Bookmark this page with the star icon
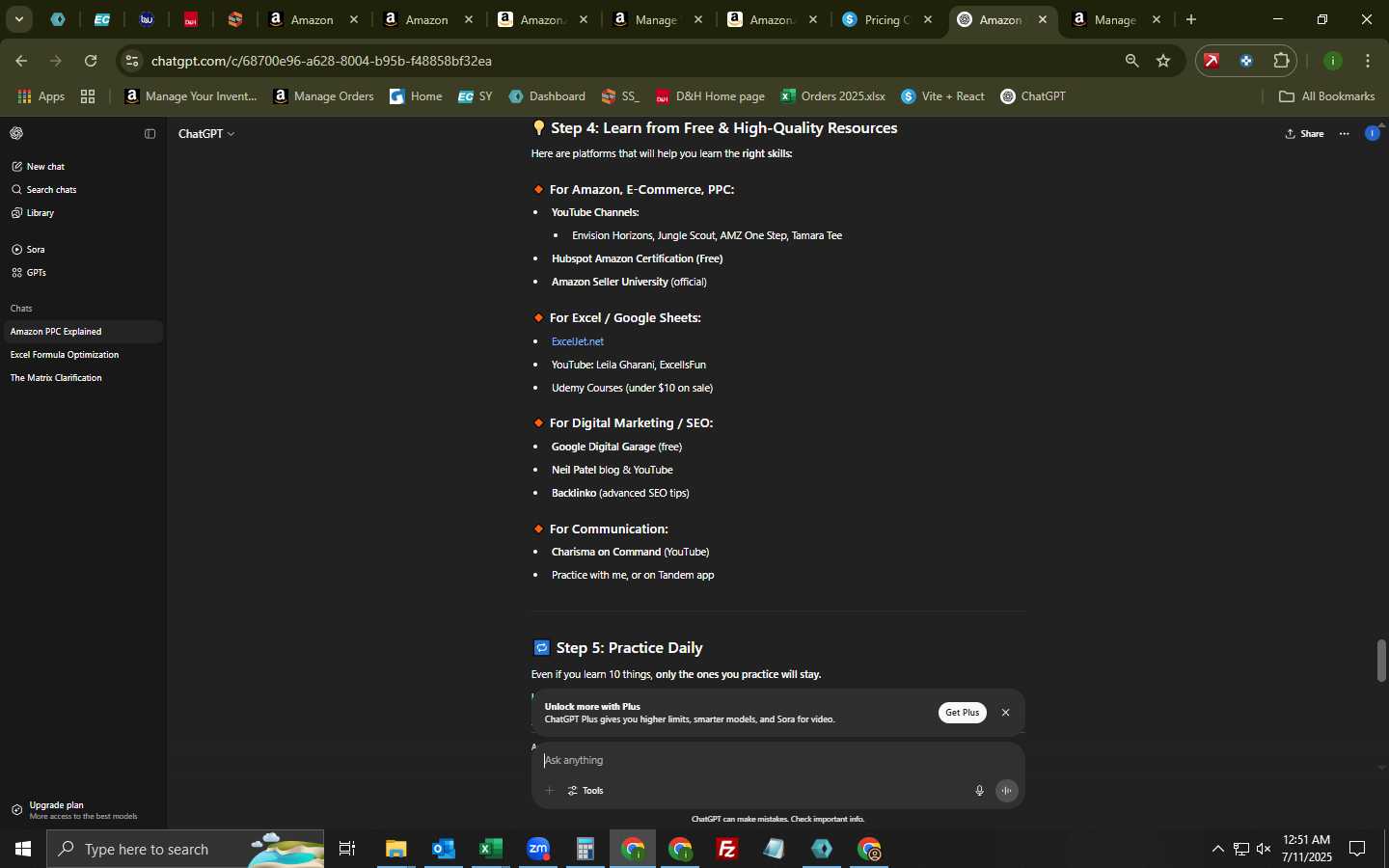The height and width of the screenshot is (868, 1389). pos(1163,61)
